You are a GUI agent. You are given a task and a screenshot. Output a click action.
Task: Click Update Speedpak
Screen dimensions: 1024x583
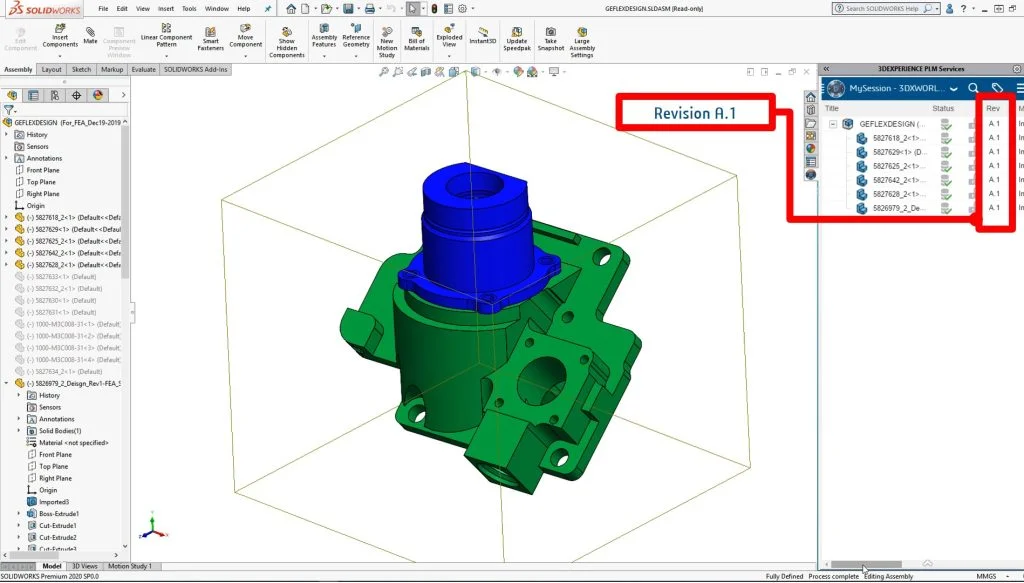tap(517, 40)
